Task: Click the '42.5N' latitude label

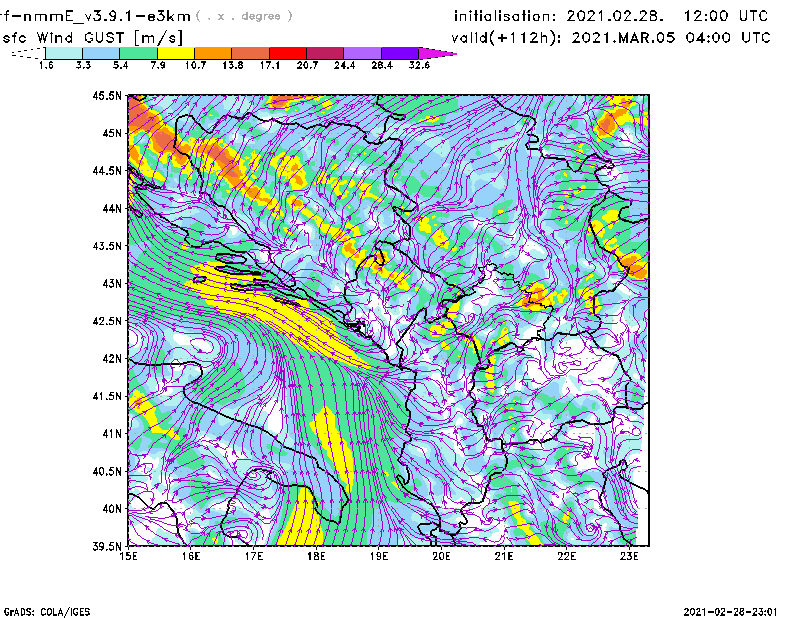Action: [x=107, y=321]
